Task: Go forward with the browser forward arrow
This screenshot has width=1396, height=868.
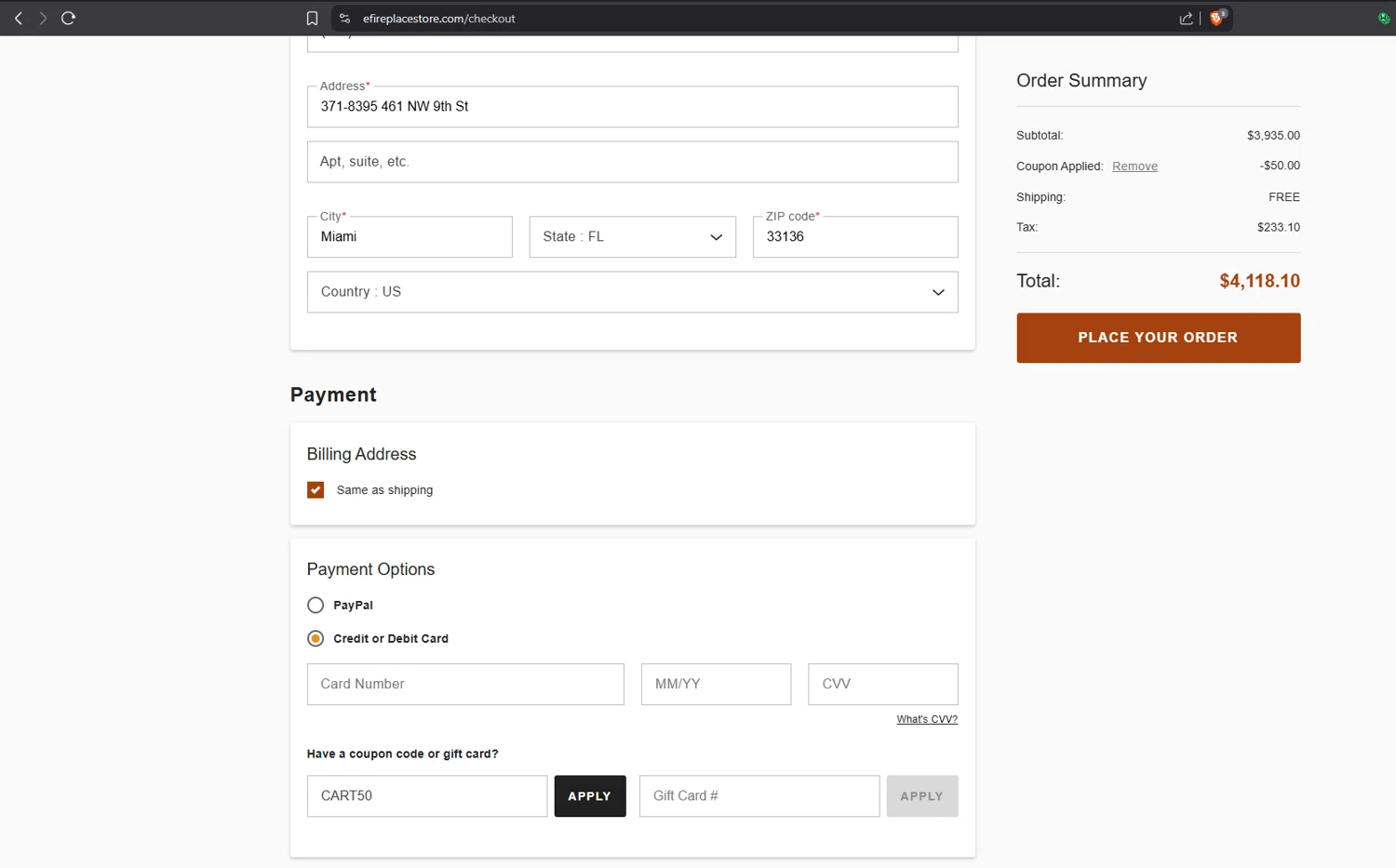Action: [43, 18]
